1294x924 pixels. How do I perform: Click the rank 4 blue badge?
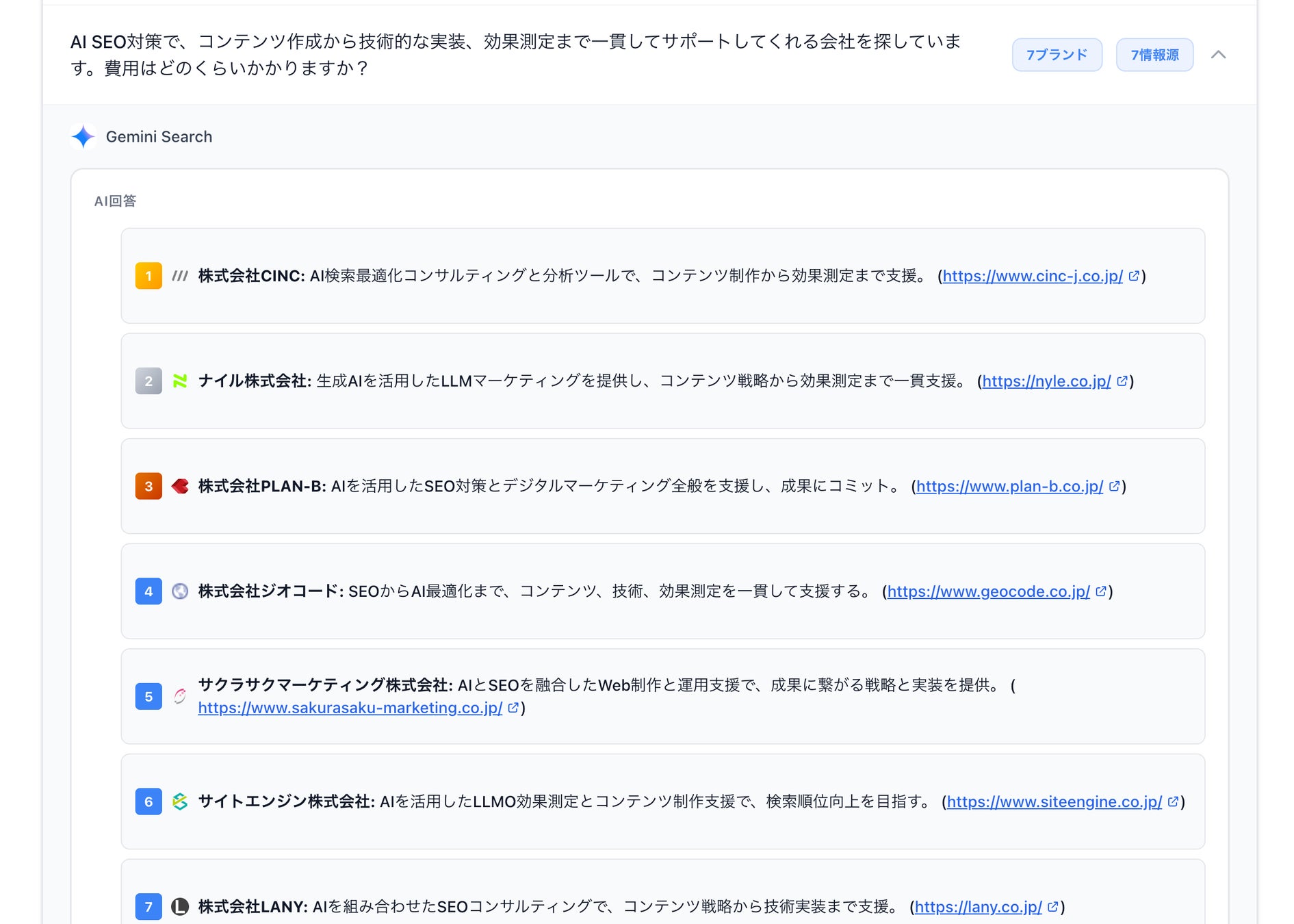(x=148, y=591)
